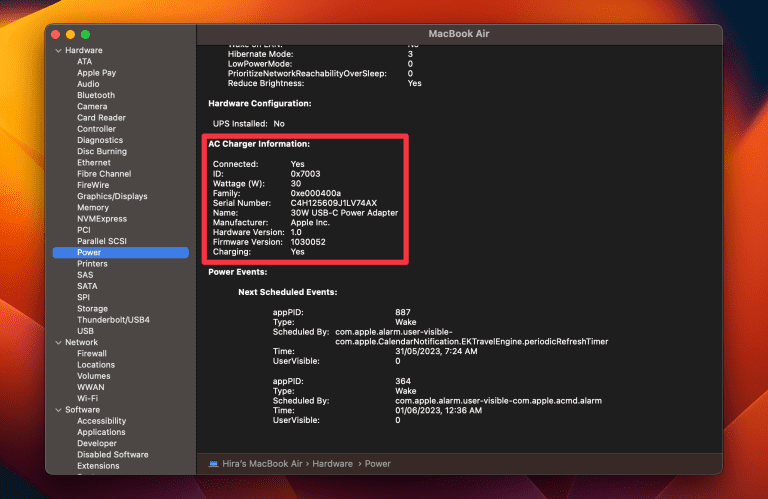Viewport: 768px width, 499px height.
Task: Select Disabled Software in the sidebar
Action: point(112,454)
